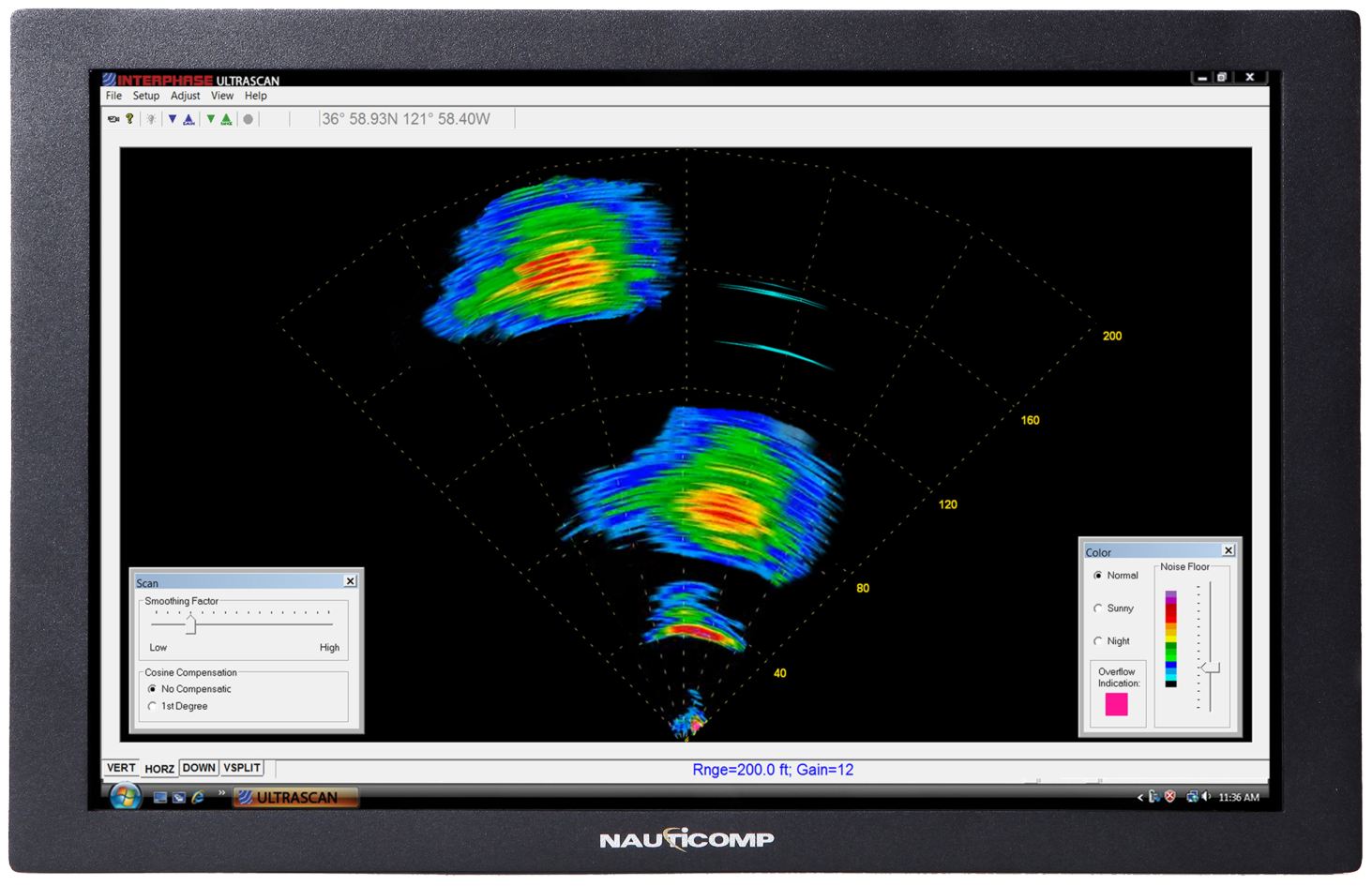The height and width of the screenshot is (886, 1372).
Task: Click the camera snapshot toolbar icon
Action: 113,119
